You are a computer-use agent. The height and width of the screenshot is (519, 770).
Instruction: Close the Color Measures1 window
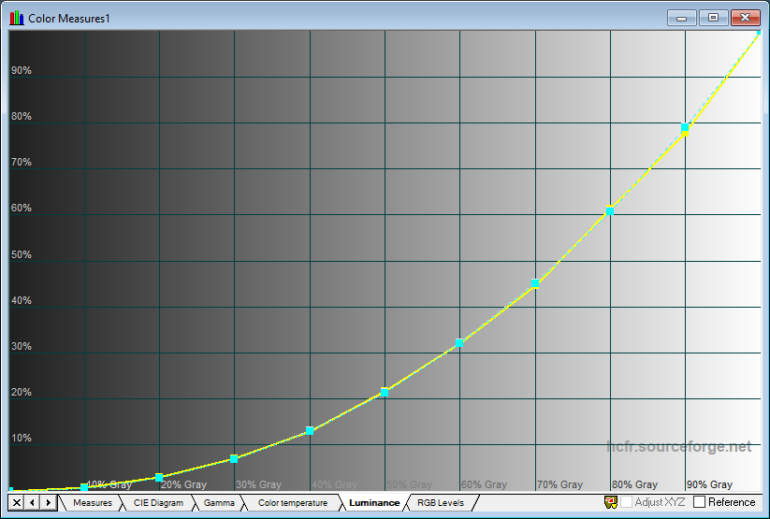745,18
